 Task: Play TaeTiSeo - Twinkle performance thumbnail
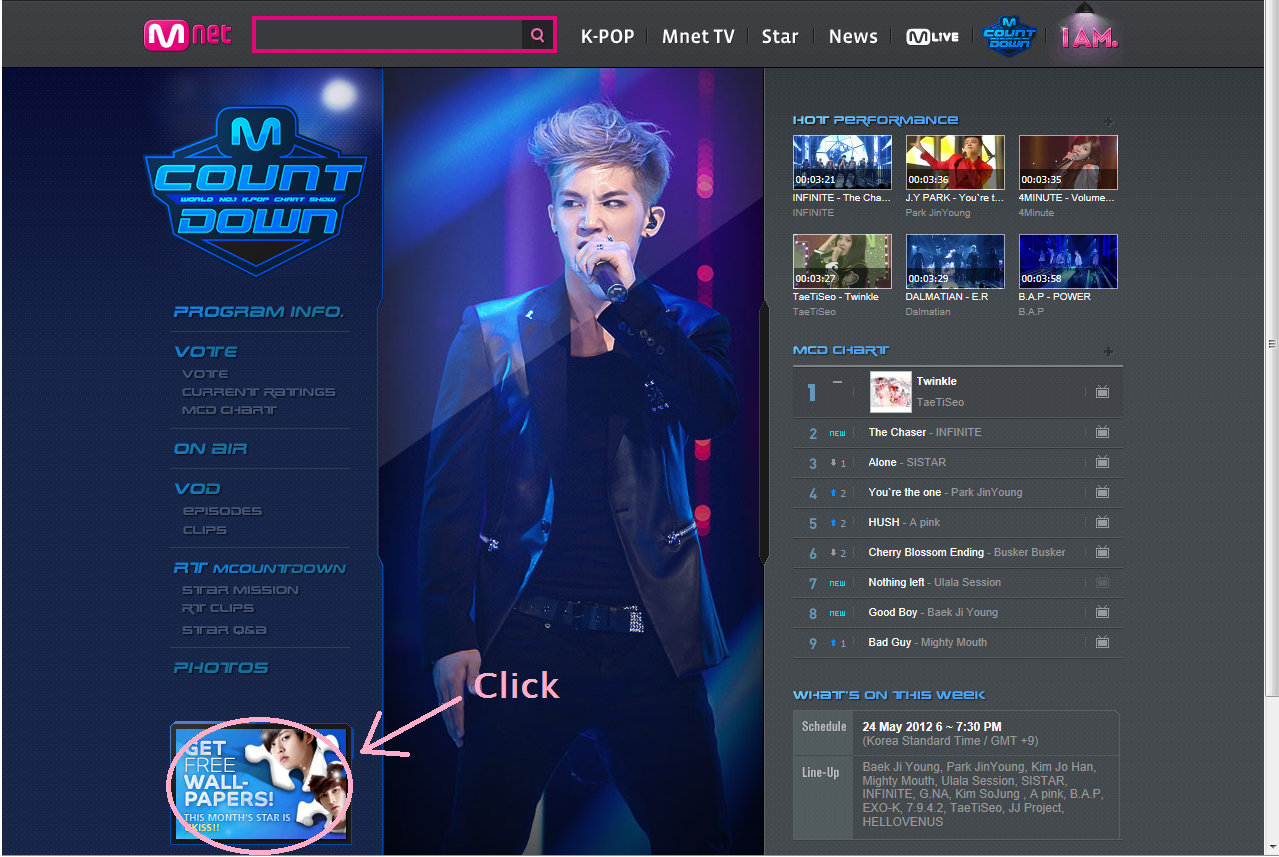click(x=842, y=261)
